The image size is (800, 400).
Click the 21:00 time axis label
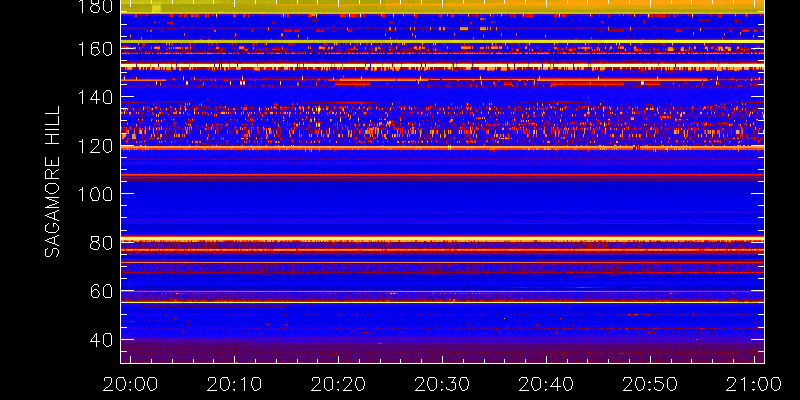pos(754,384)
